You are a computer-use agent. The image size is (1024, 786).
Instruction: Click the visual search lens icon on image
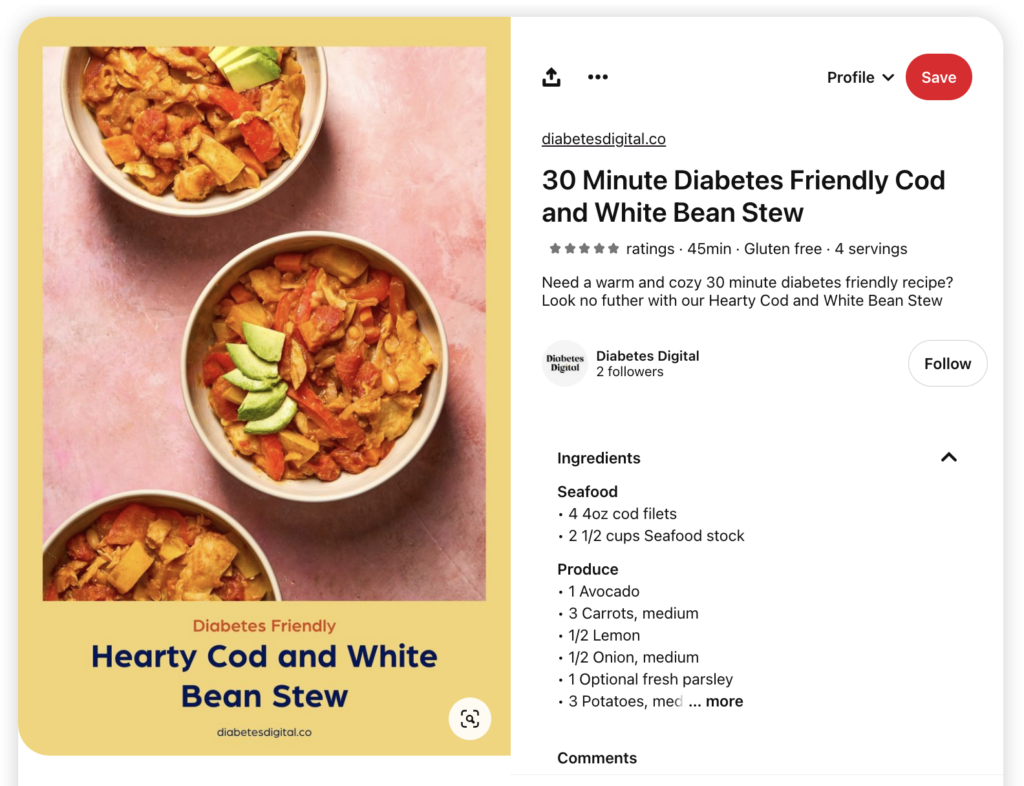[470, 719]
